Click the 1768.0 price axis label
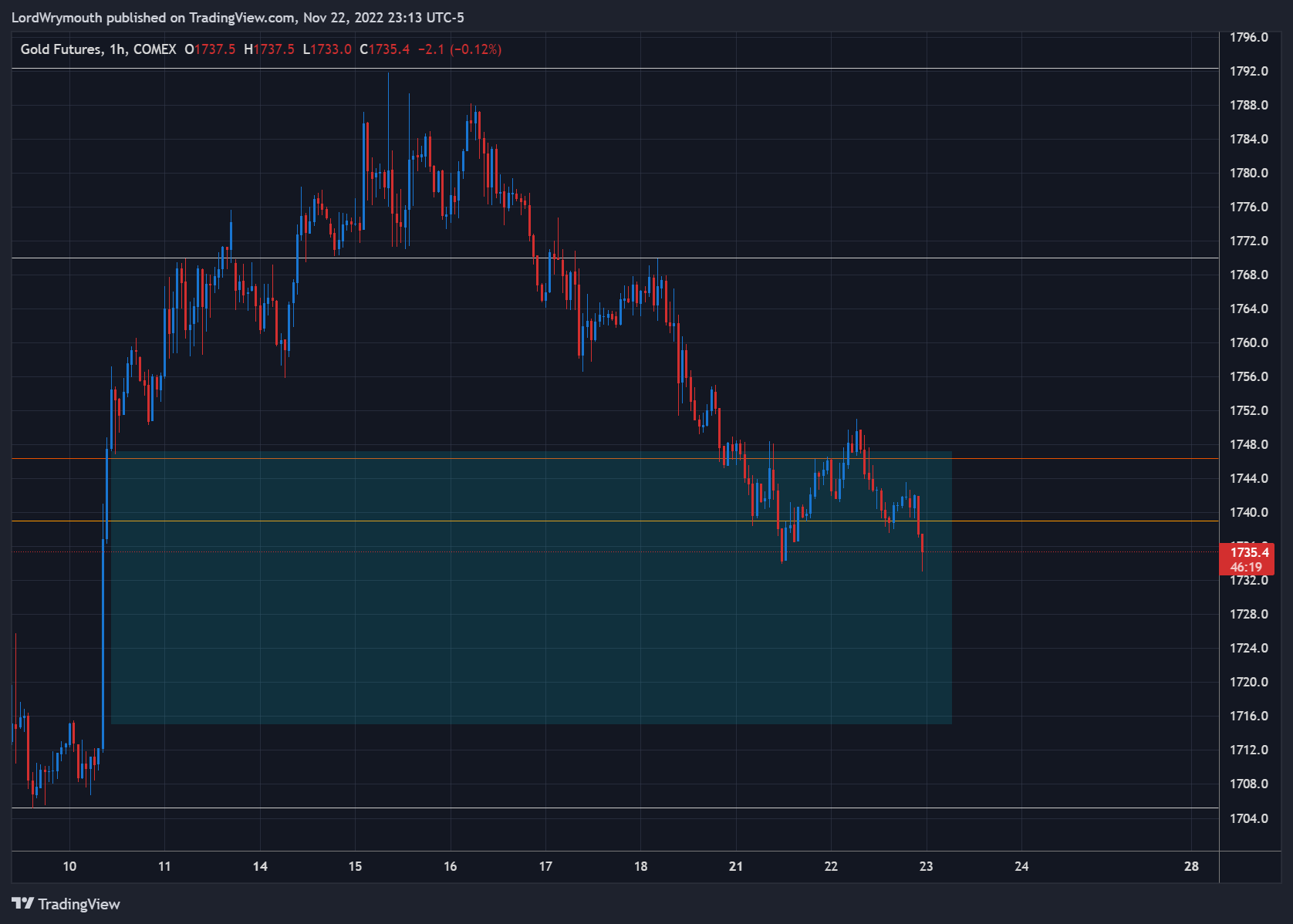The image size is (1293, 924). point(1249,275)
